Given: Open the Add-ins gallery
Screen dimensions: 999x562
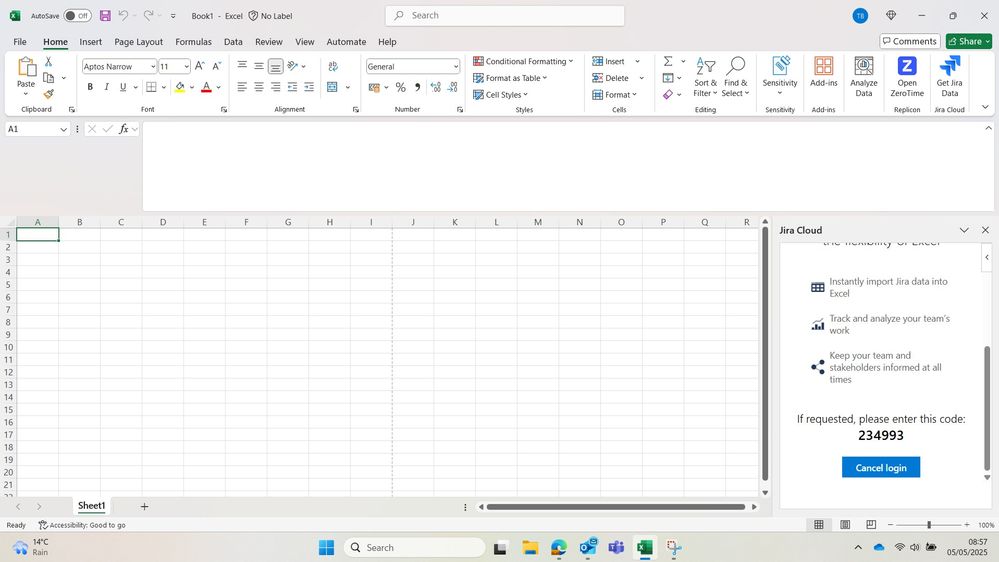Looking at the screenshot, I should coord(823,71).
